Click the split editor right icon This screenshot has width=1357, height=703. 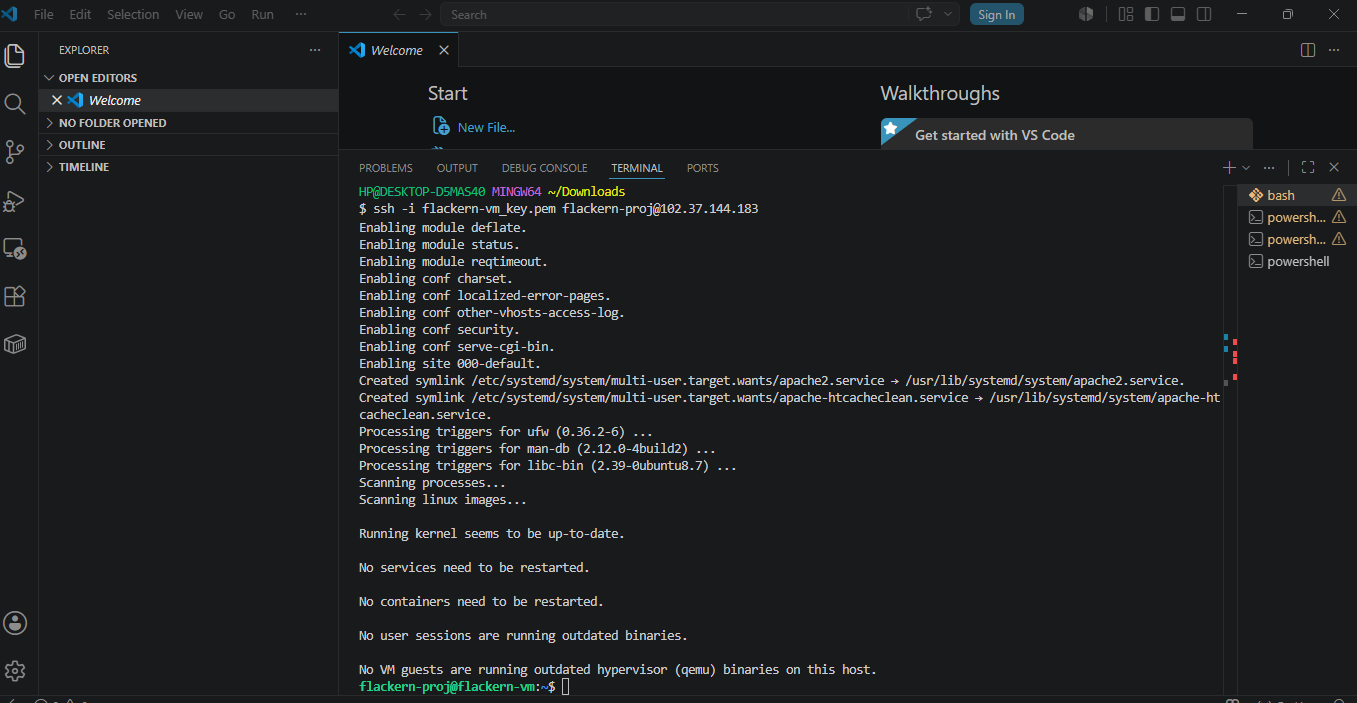point(1308,50)
